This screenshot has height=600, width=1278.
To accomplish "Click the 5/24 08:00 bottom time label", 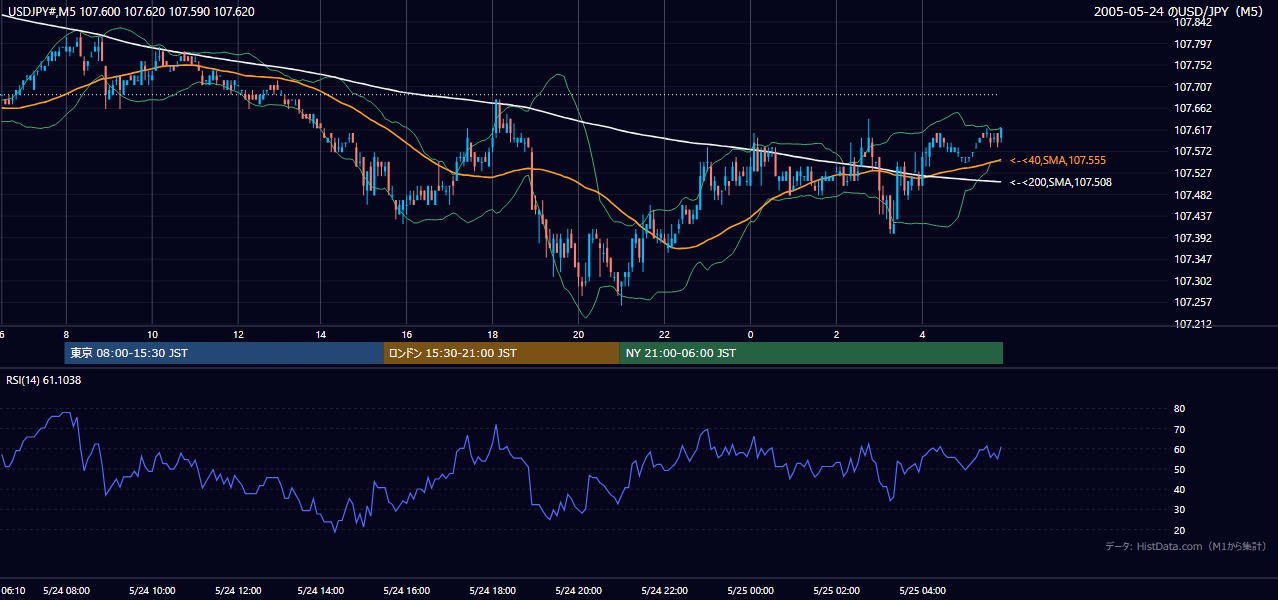I will [67, 590].
